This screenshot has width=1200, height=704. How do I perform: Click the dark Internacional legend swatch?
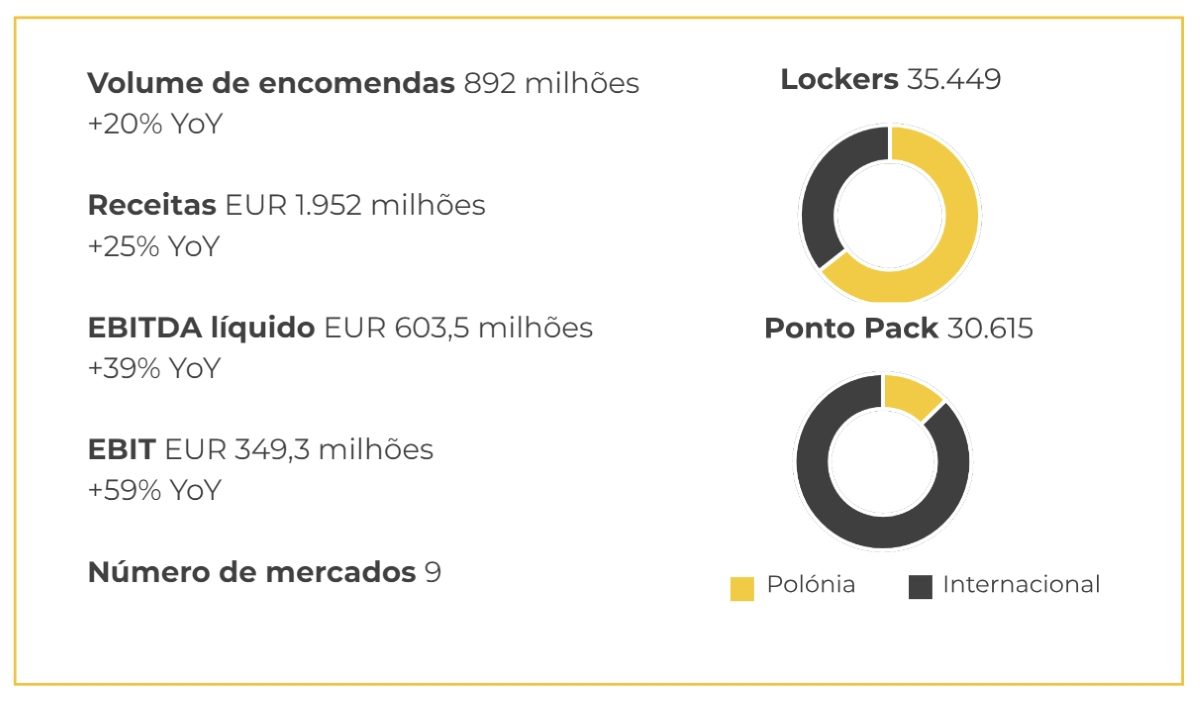(920, 587)
